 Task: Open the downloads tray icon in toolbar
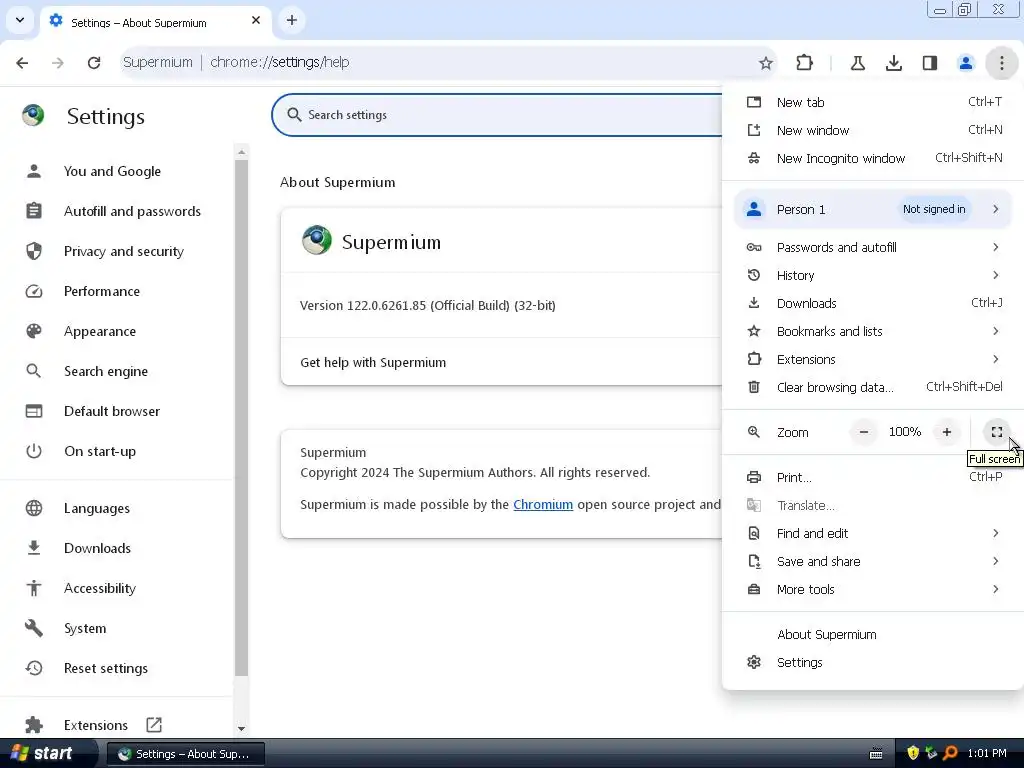point(894,63)
